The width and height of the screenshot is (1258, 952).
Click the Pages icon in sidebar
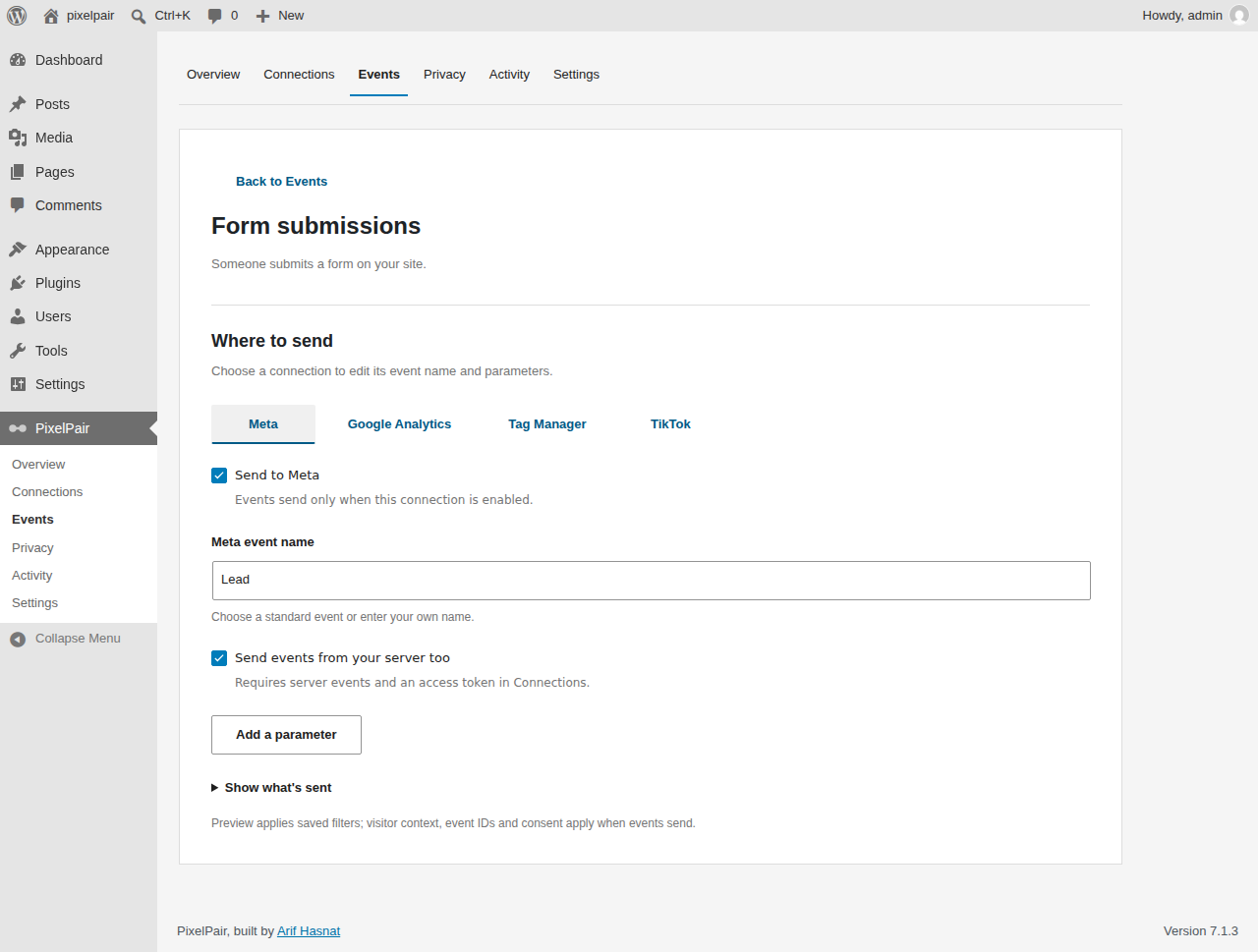tap(18, 172)
